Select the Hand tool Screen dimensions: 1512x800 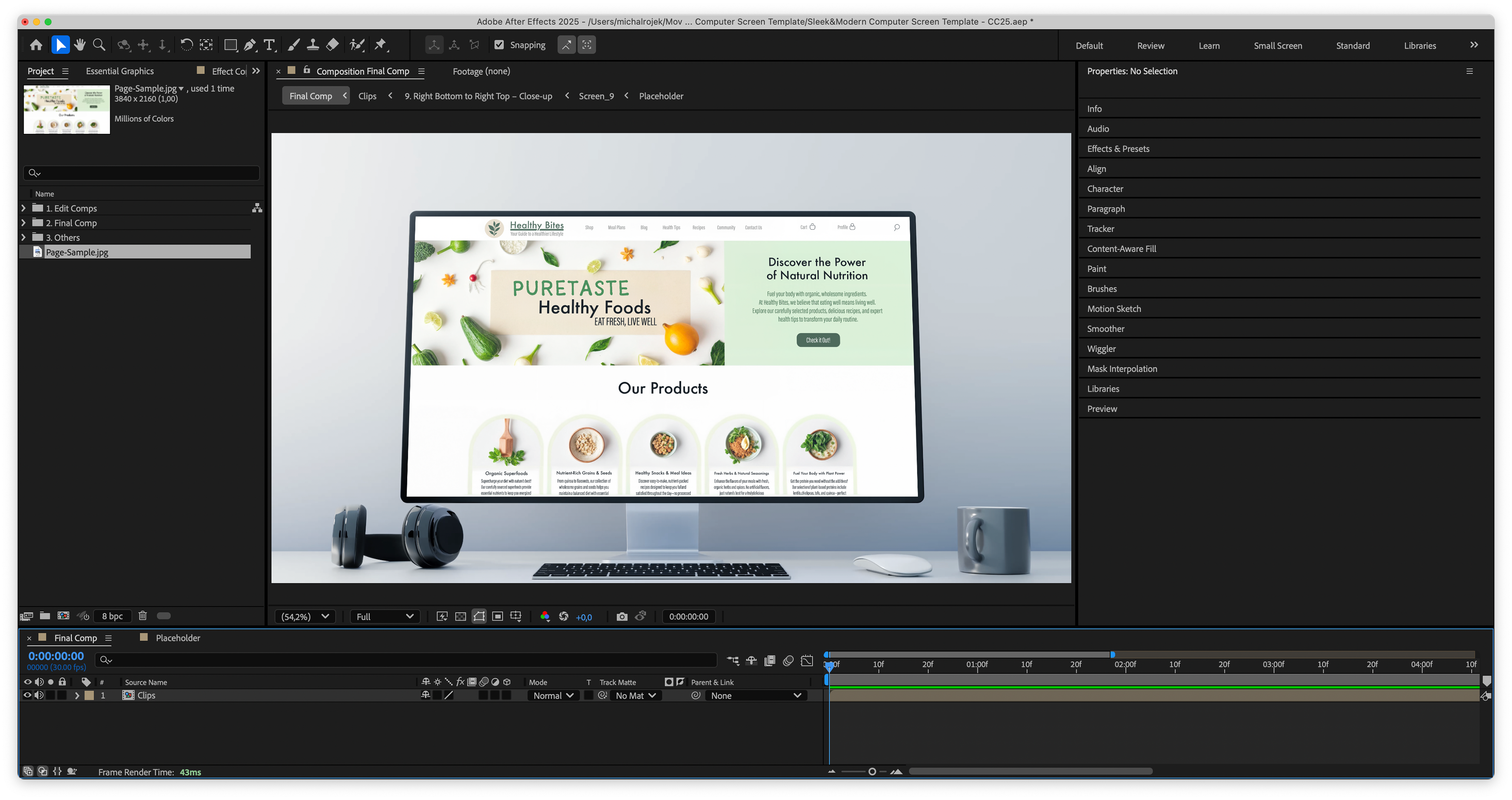point(80,45)
